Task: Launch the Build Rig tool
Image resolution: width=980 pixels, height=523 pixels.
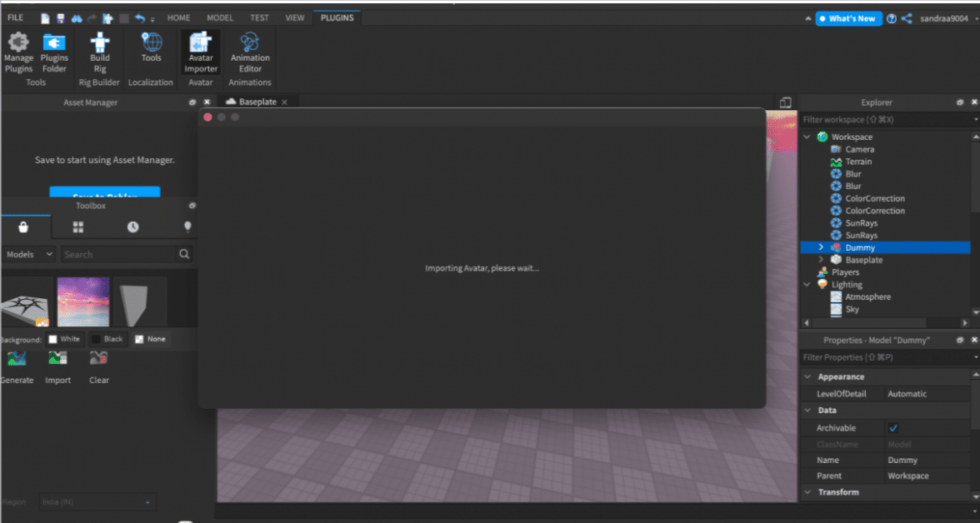Action: [99, 53]
